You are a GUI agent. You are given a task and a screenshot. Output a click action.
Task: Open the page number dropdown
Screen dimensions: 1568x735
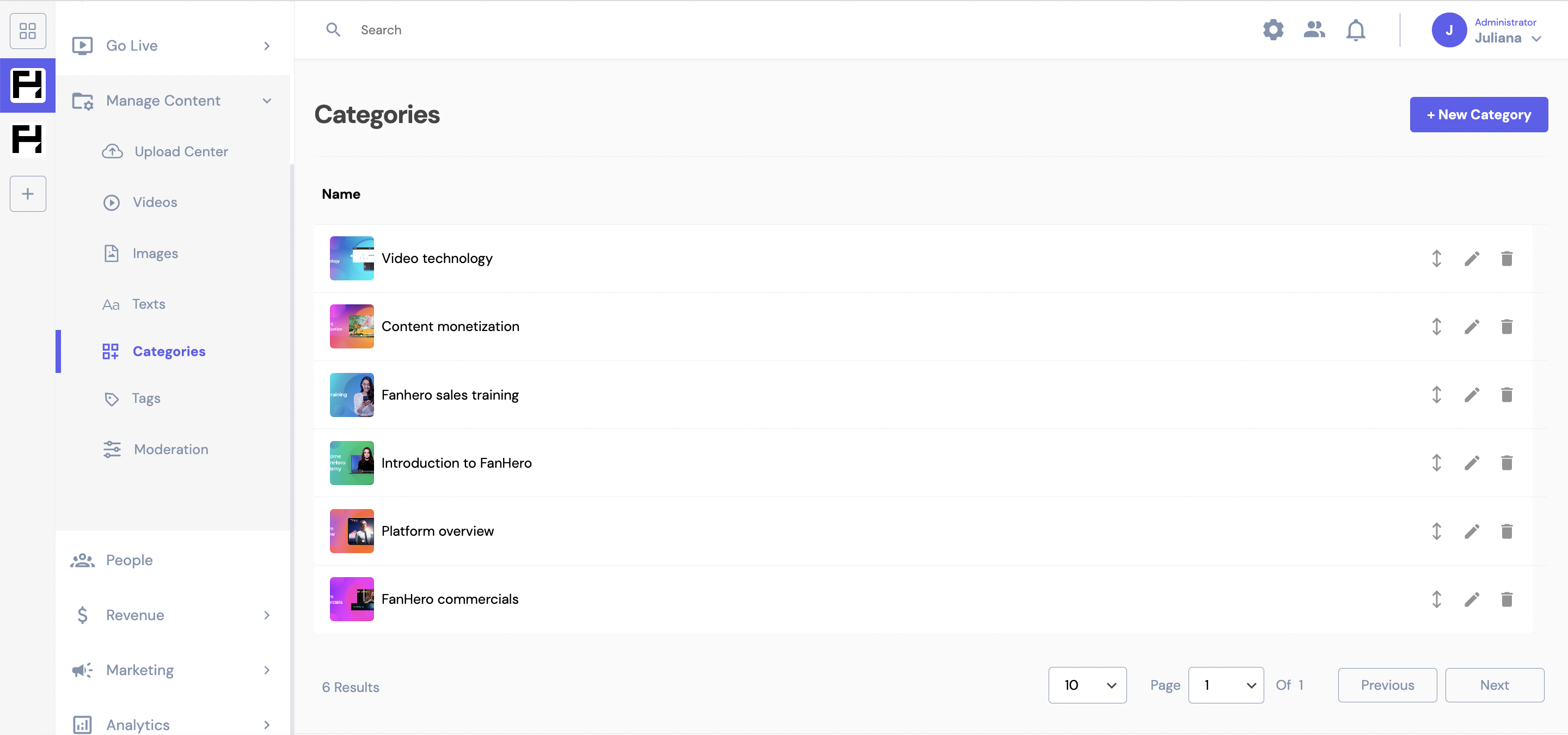1226,685
